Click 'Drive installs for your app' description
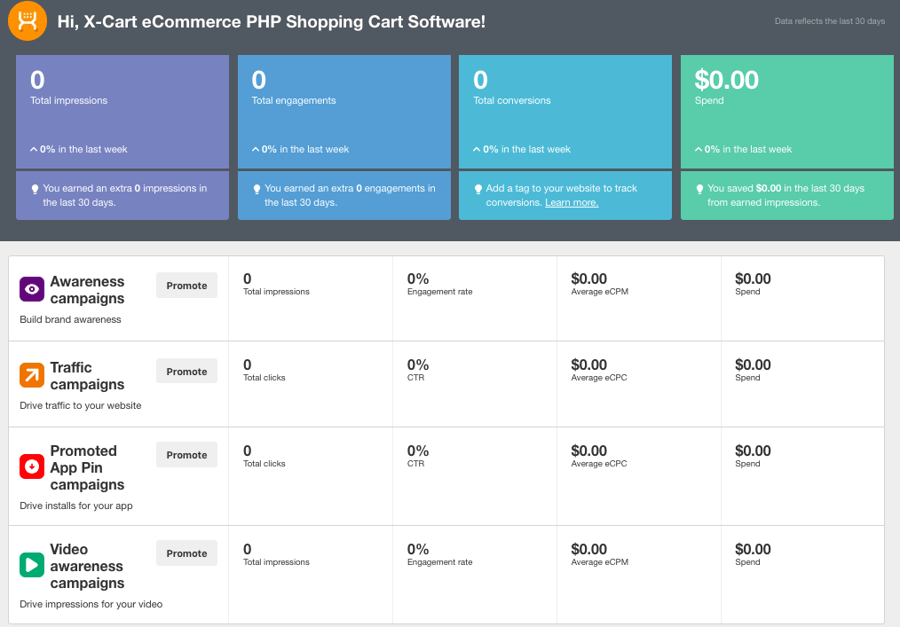Image resolution: width=900 pixels, height=627 pixels. click(76, 506)
